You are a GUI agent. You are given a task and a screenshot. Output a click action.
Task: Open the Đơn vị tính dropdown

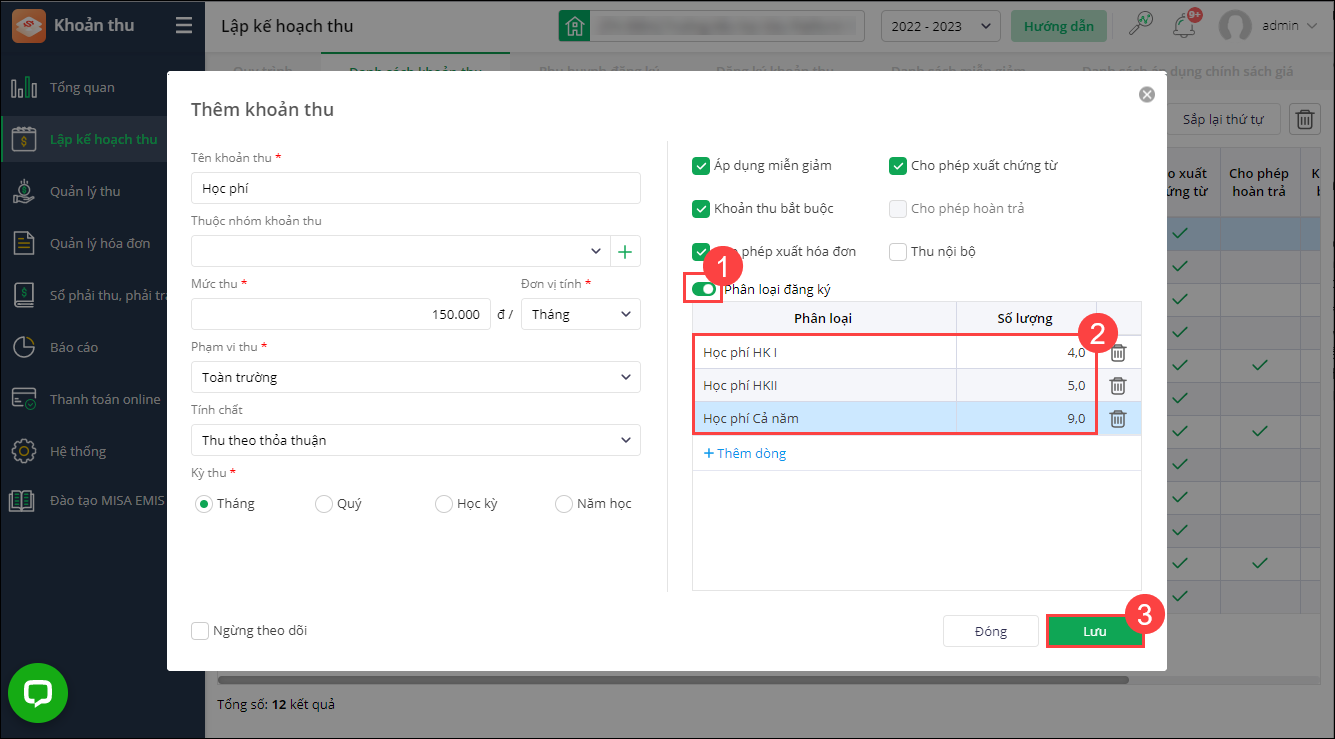[x=580, y=314]
